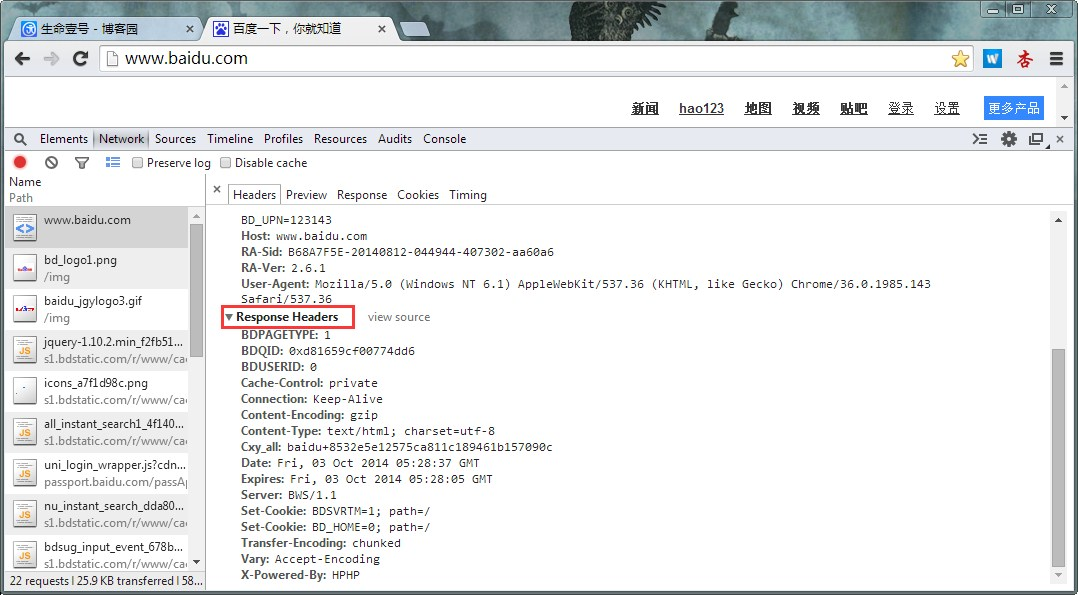Open the 贴吧 link

[853, 109]
